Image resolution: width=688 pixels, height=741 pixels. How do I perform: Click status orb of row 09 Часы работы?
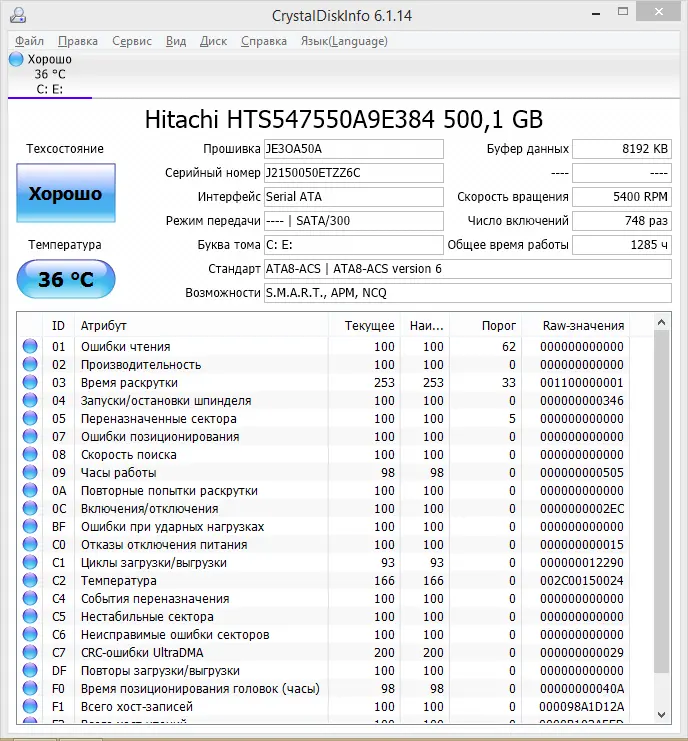click(30, 472)
